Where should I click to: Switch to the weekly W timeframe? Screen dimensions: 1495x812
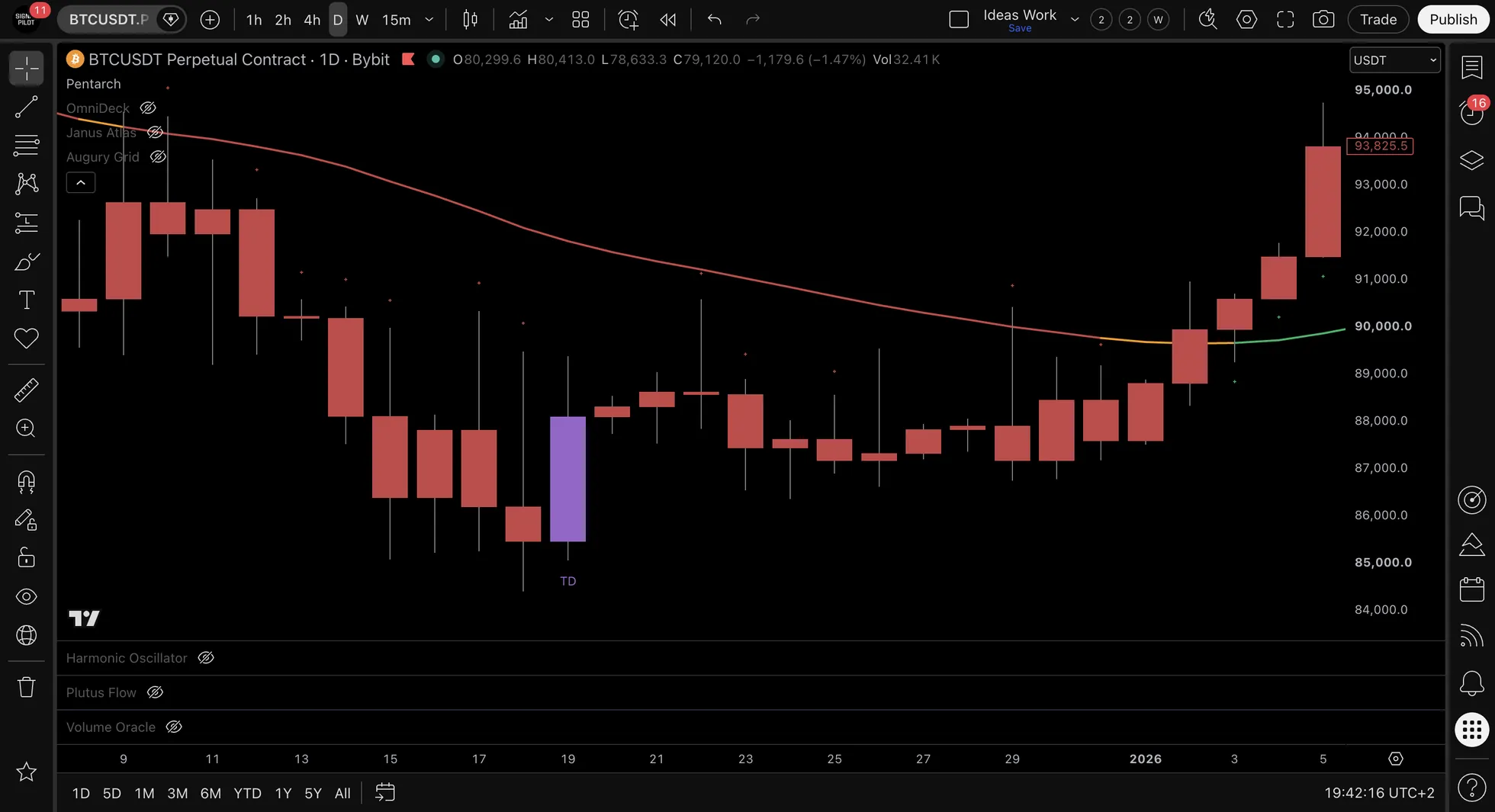[x=362, y=20]
